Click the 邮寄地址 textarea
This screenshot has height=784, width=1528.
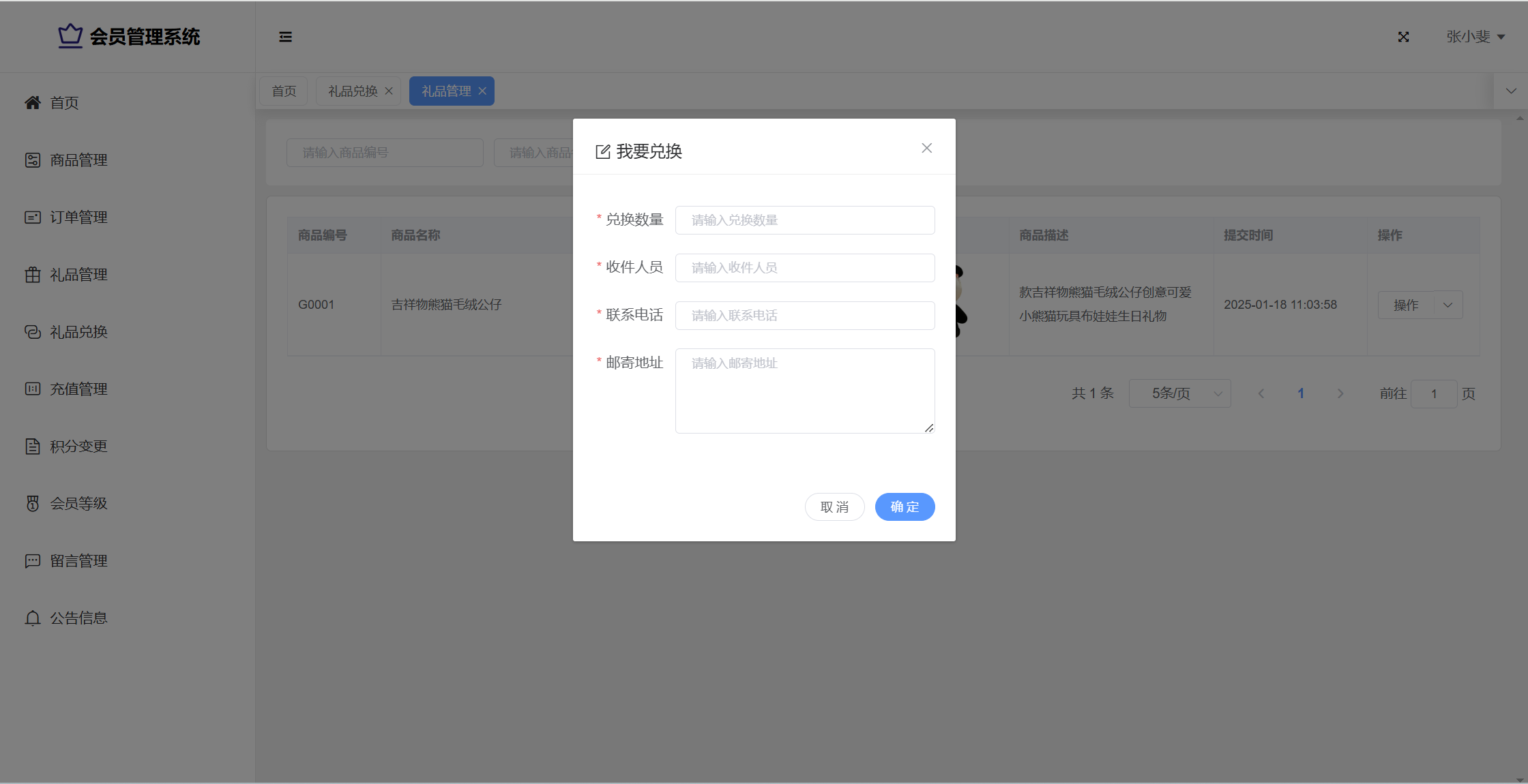pos(805,391)
